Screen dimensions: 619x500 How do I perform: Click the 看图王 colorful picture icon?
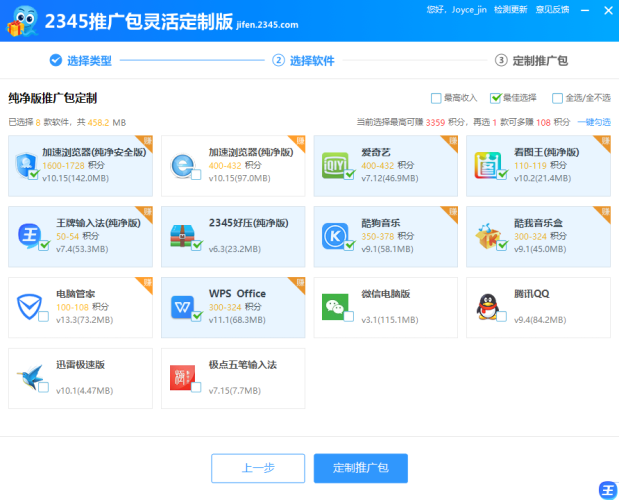pos(488,165)
